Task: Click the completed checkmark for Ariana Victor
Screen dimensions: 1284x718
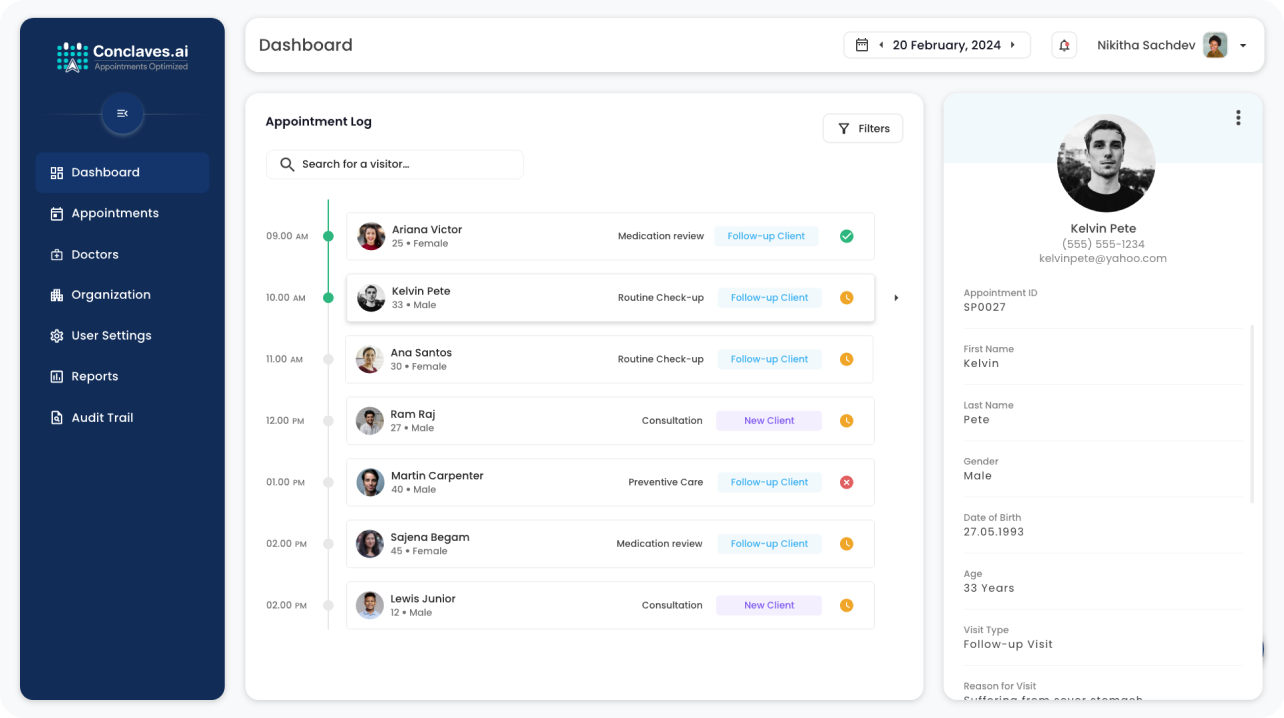Action: click(x=846, y=236)
